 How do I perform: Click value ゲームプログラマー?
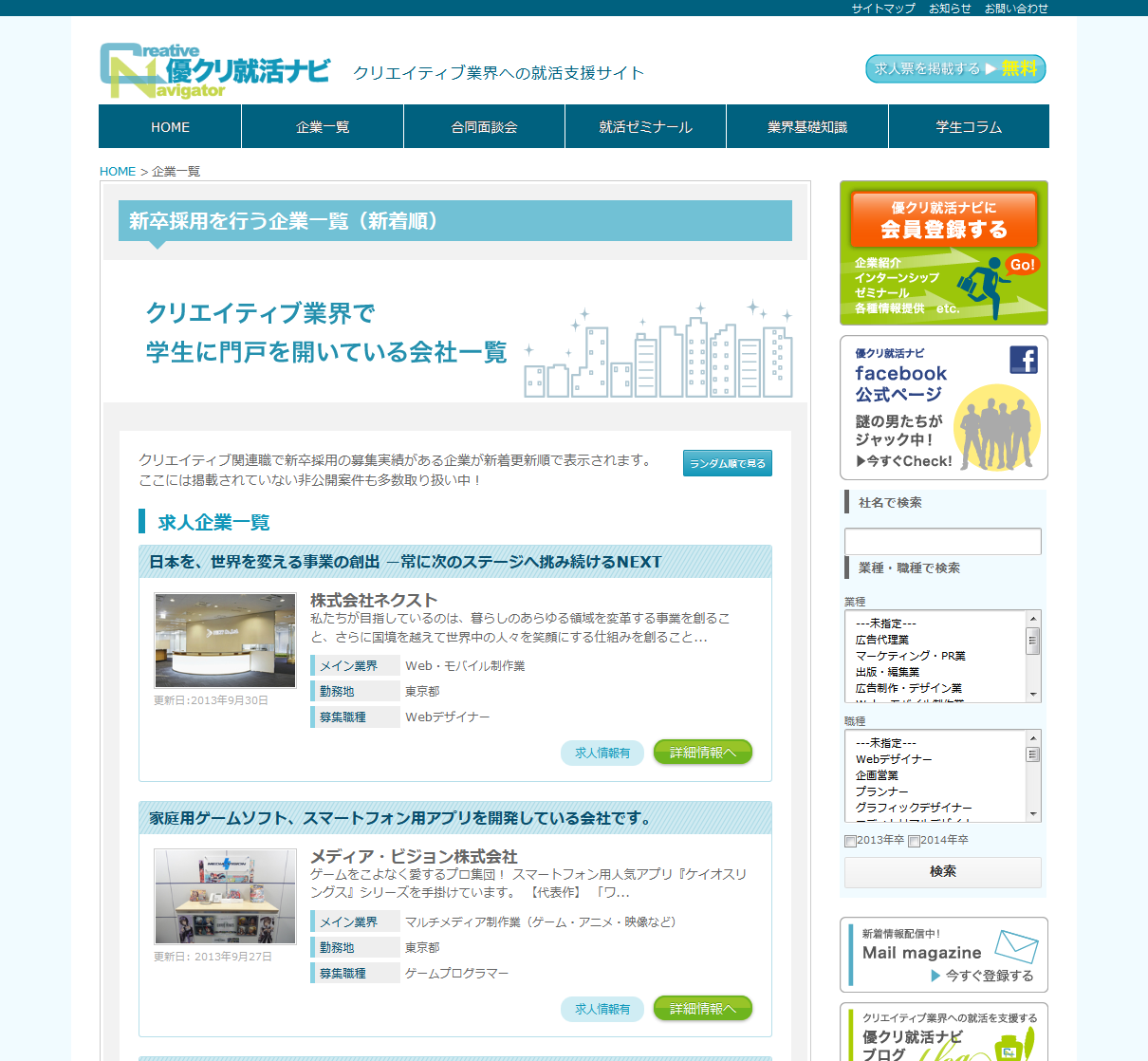[x=457, y=974]
